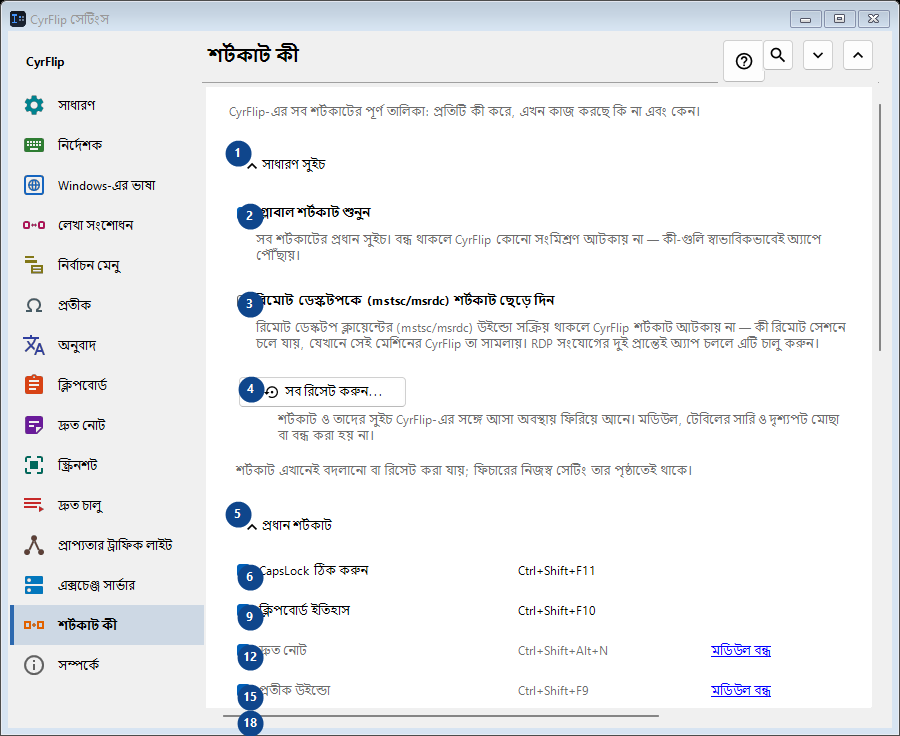Viewport: 900px width, 736px height.
Task: Click the নির্বাচন মেনু list icon
Action: [x=34, y=265]
